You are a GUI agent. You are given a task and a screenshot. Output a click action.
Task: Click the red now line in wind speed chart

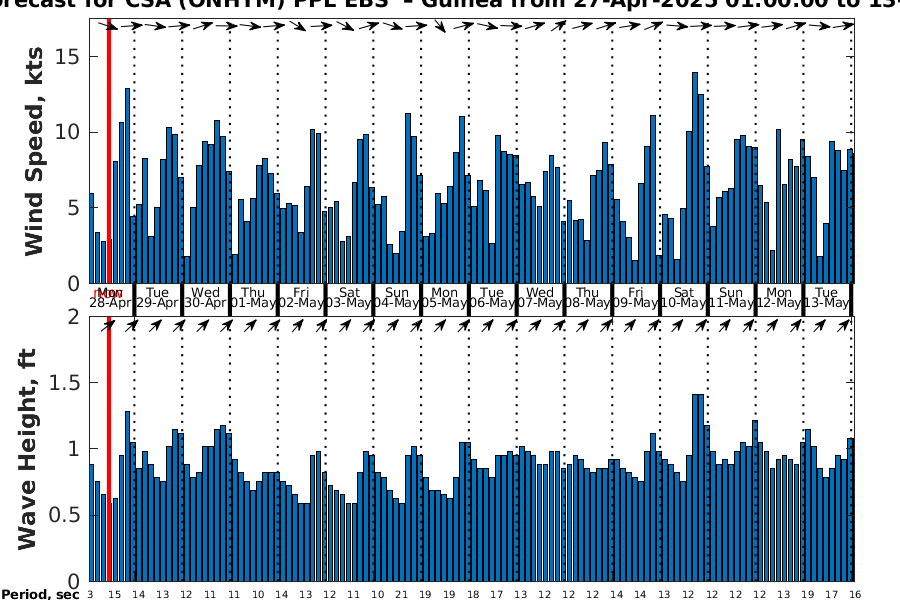(108, 150)
